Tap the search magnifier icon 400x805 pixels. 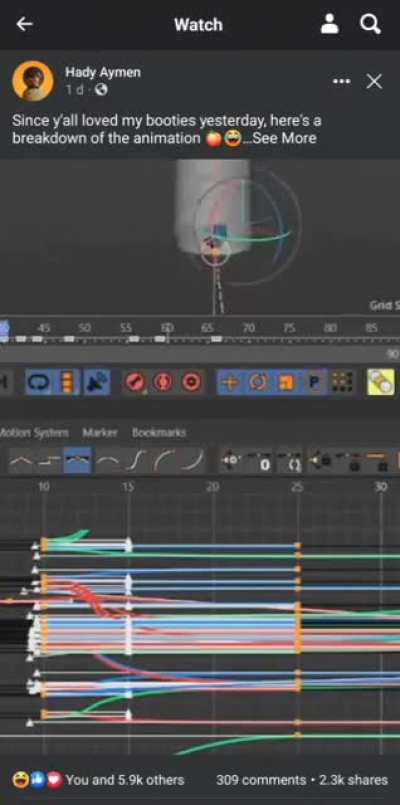click(370, 24)
